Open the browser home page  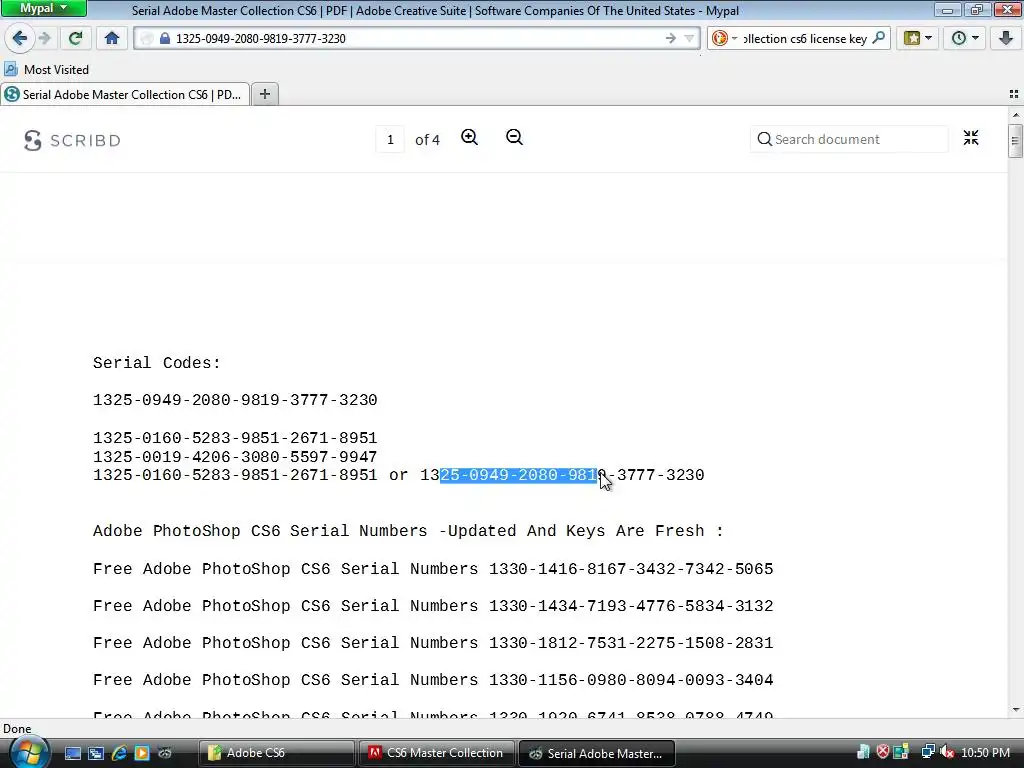[x=112, y=39]
